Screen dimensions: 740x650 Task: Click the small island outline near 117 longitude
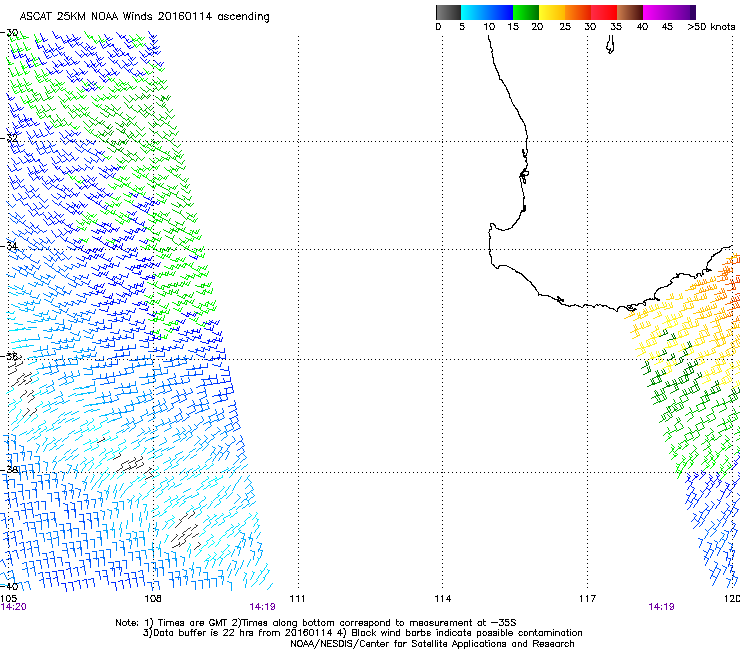(610, 46)
